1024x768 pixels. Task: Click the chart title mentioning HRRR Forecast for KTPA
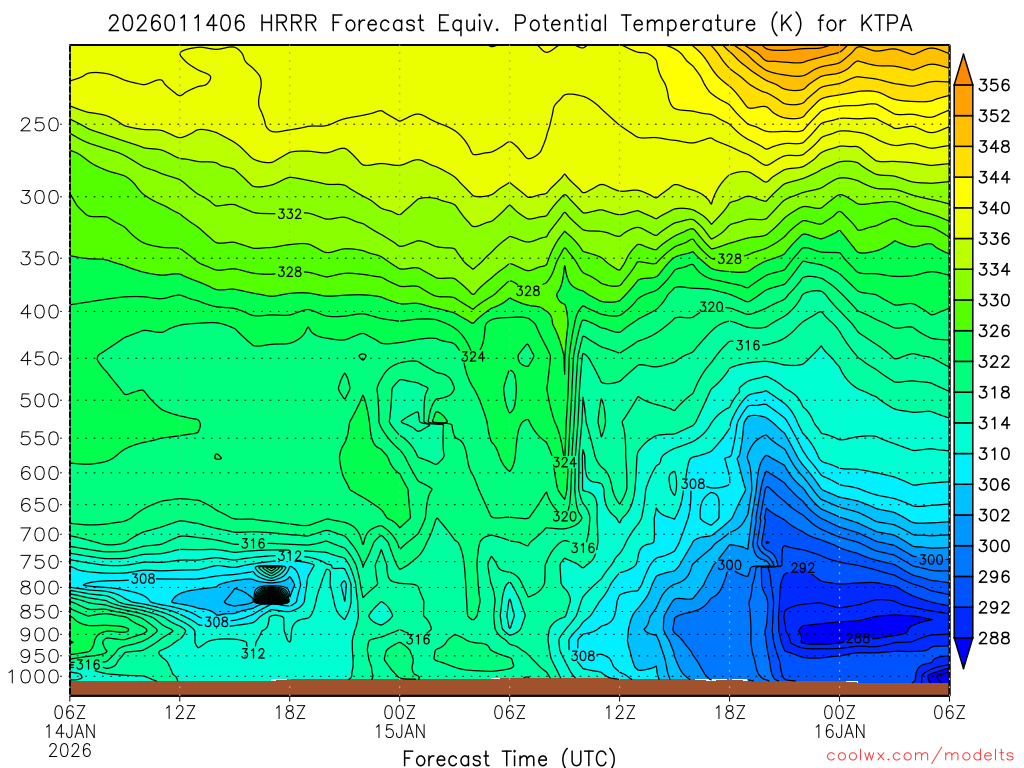[x=509, y=24]
